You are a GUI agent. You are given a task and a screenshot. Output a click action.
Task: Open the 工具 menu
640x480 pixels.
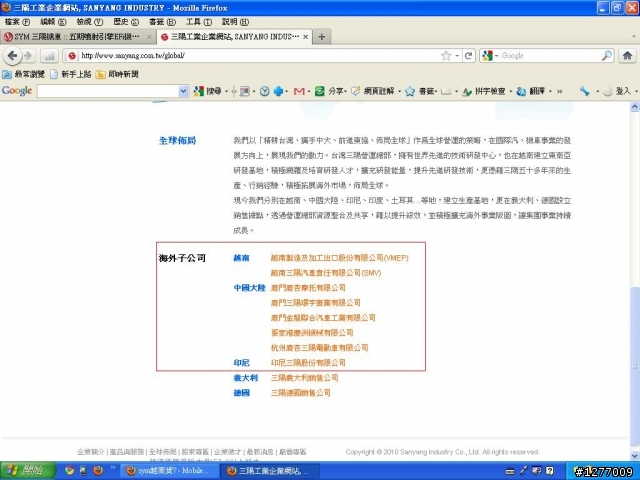(x=199, y=22)
